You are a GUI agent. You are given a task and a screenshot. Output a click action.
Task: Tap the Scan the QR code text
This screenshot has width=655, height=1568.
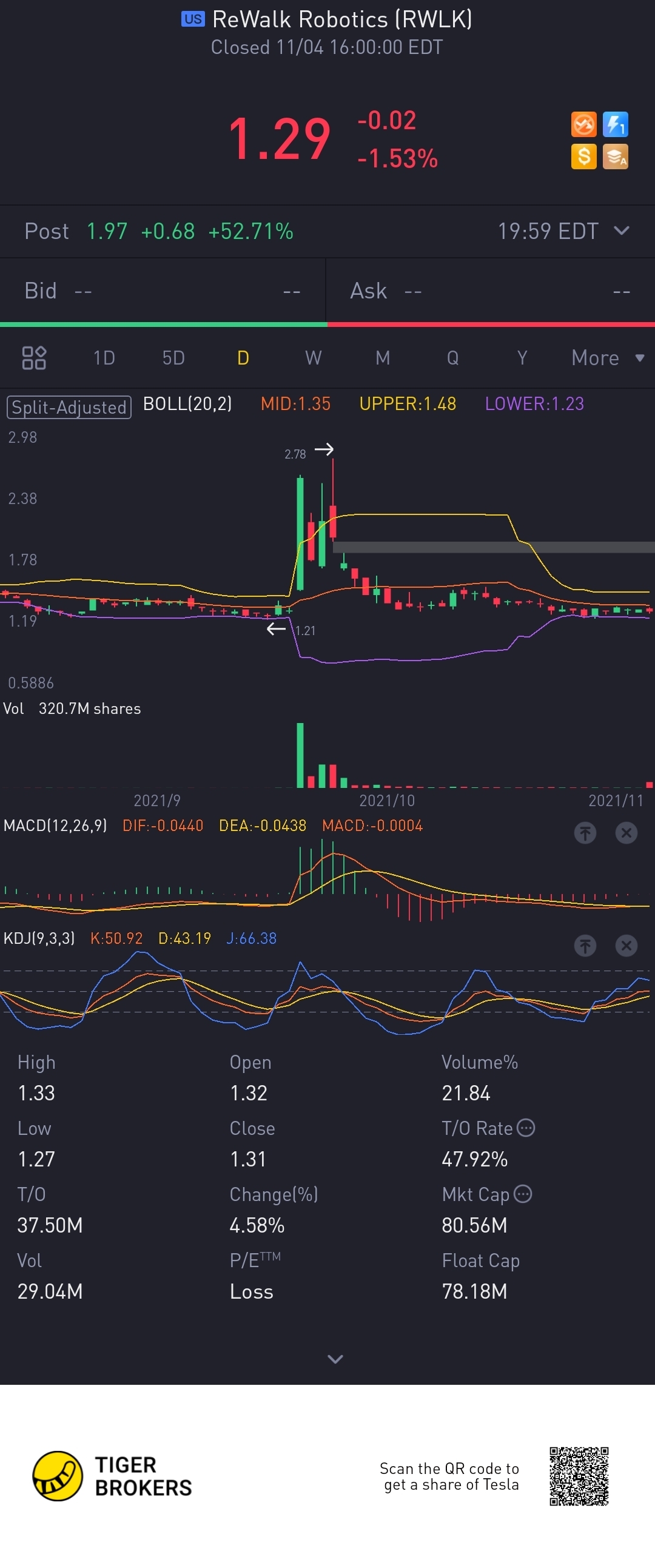point(449,1476)
